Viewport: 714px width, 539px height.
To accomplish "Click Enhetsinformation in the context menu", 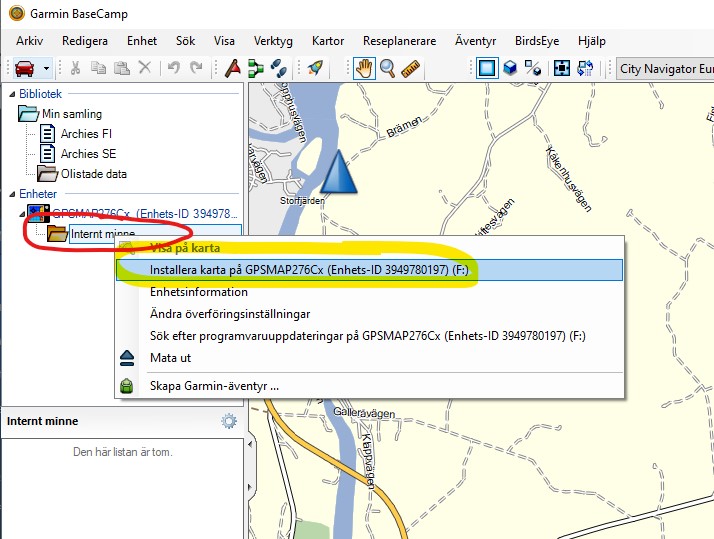I will [x=198, y=292].
